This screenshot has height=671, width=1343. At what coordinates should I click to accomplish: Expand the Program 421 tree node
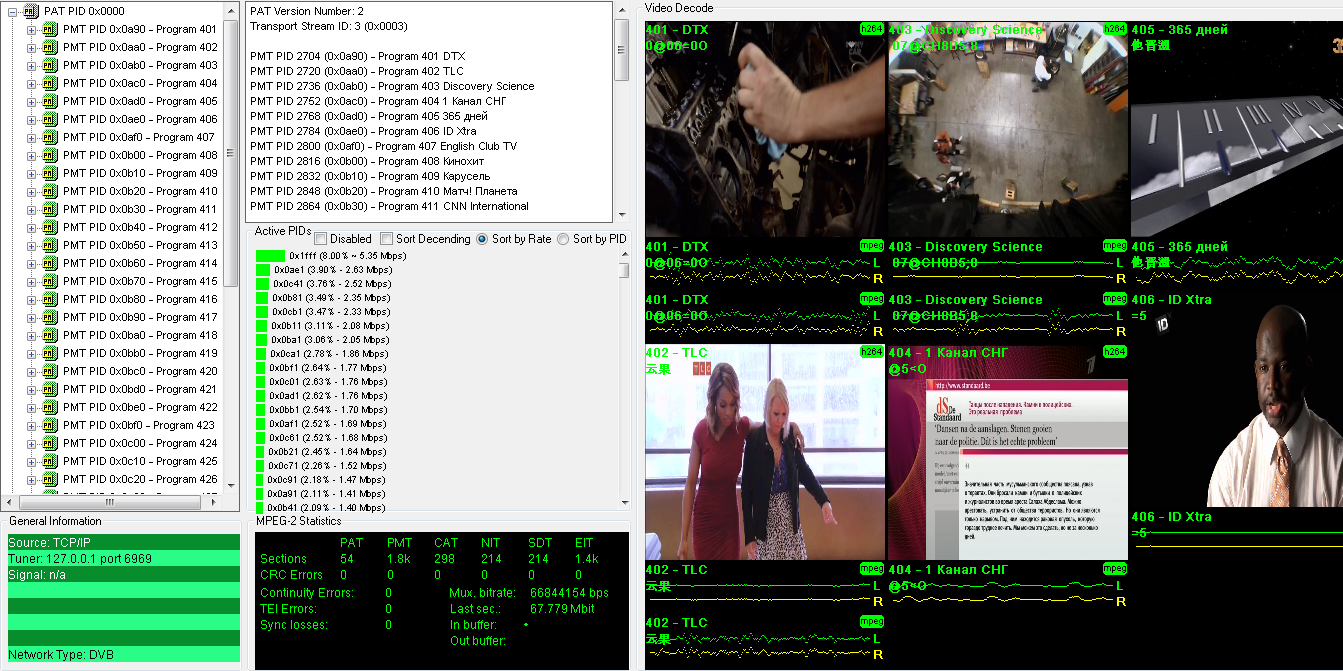click(31, 389)
